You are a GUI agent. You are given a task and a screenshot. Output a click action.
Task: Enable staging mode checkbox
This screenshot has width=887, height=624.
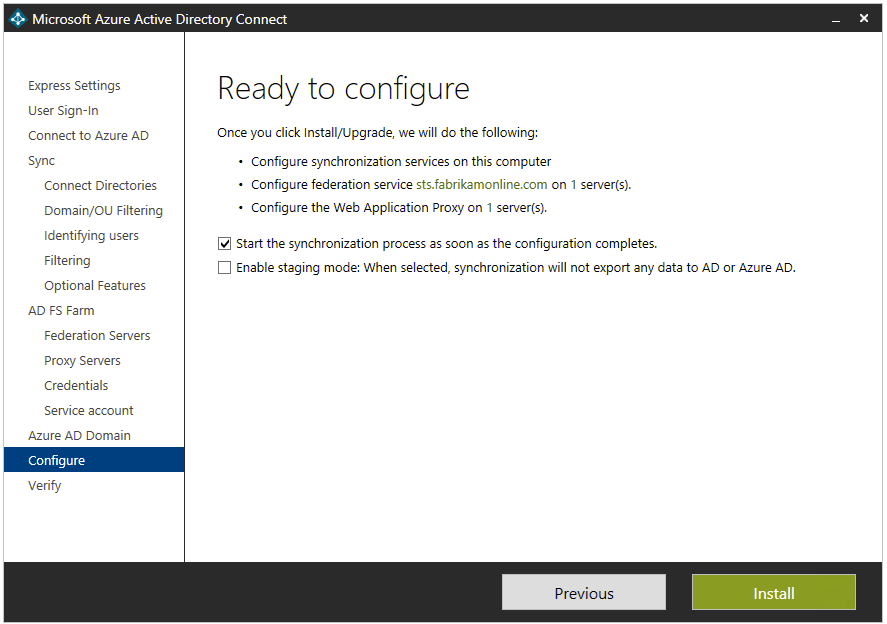(x=225, y=268)
